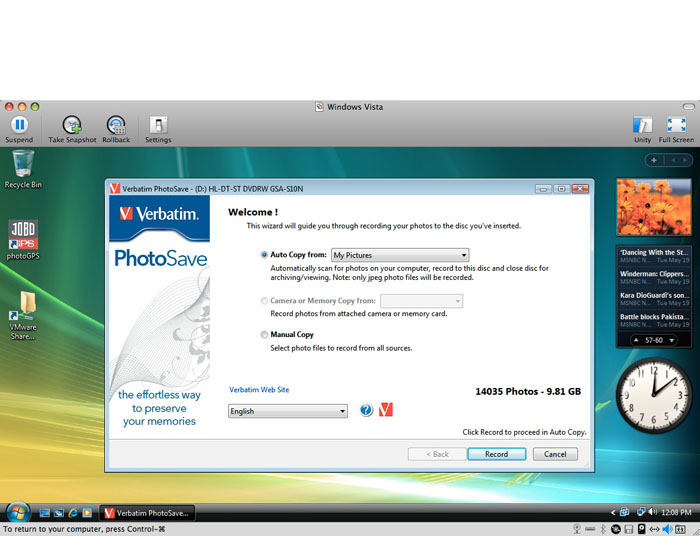Click the red Verbatim logo icon beside help
700x536 pixels.
[386, 410]
